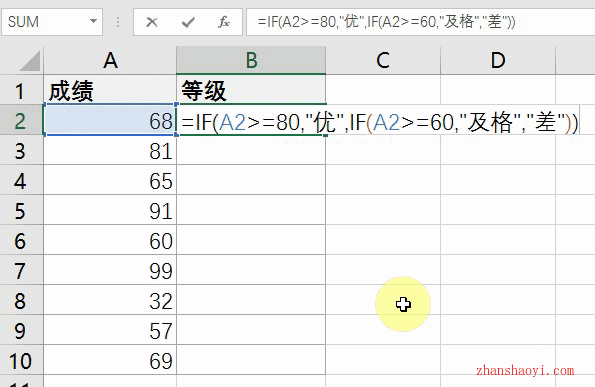This screenshot has height=387, width=595.
Task: Click cell A6 with value 60
Action: tap(110, 240)
